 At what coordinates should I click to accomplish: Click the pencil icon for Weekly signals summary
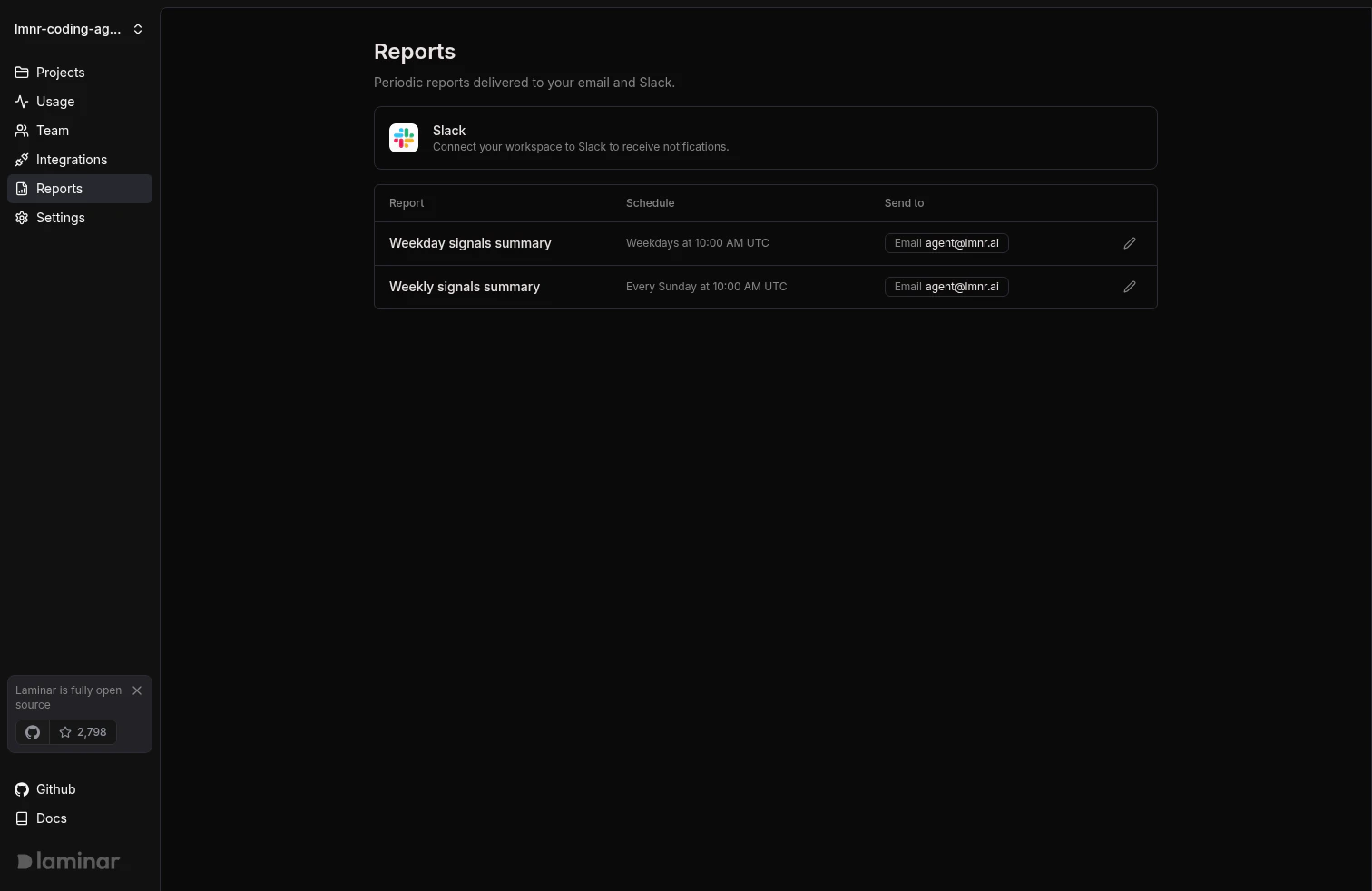pyautogui.click(x=1129, y=286)
